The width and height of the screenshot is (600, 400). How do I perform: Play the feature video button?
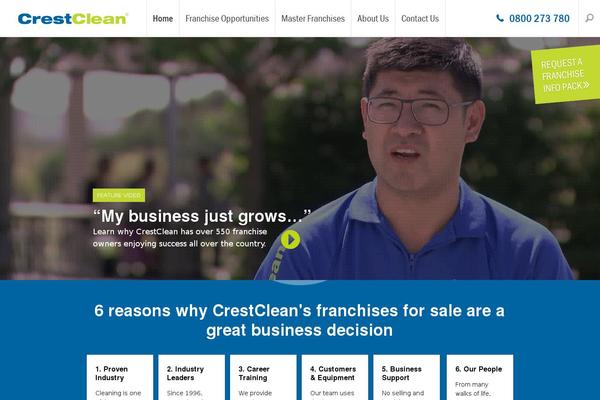290,240
